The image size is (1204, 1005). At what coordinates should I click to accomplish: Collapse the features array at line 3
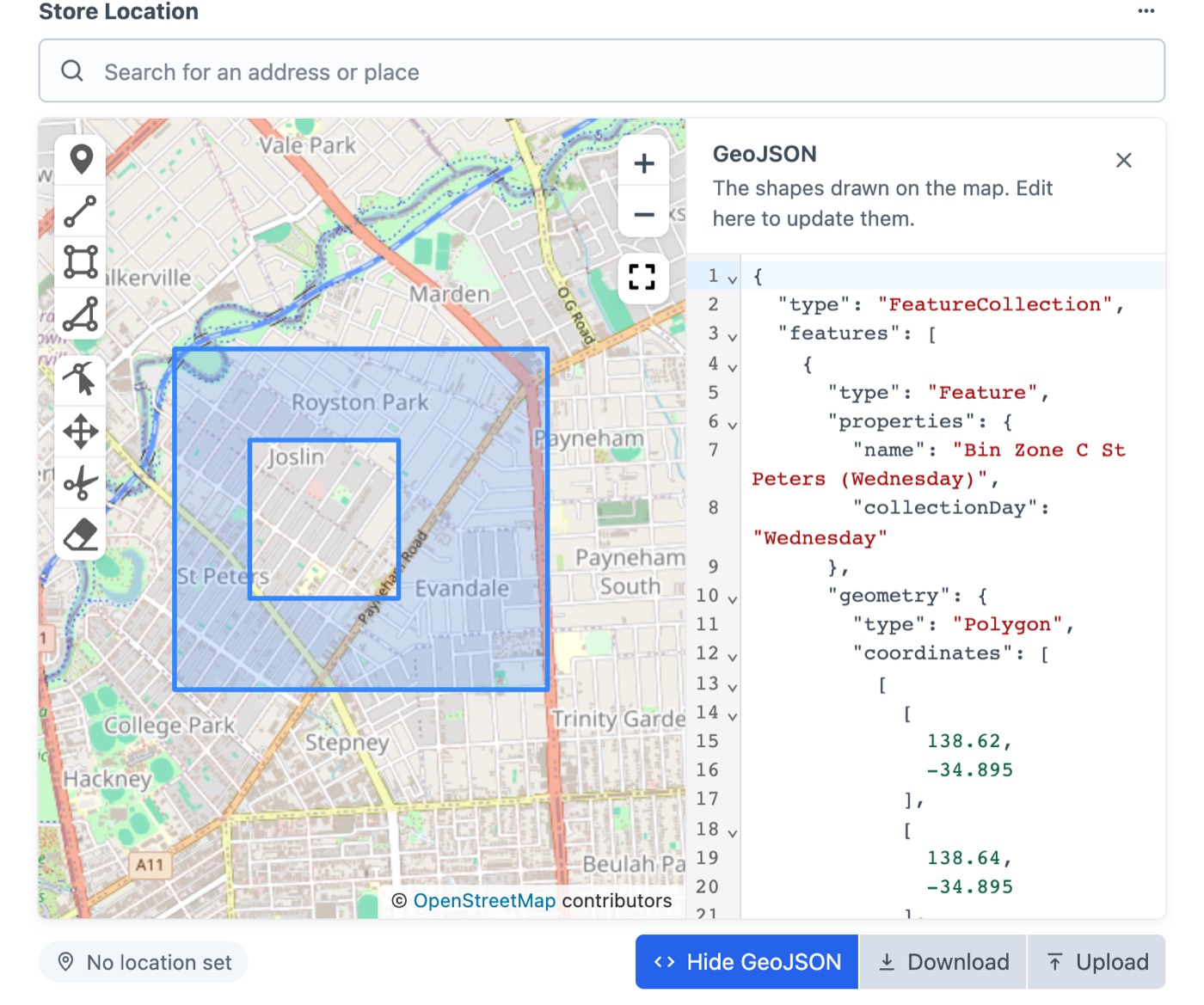pyautogui.click(x=732, y=337)
